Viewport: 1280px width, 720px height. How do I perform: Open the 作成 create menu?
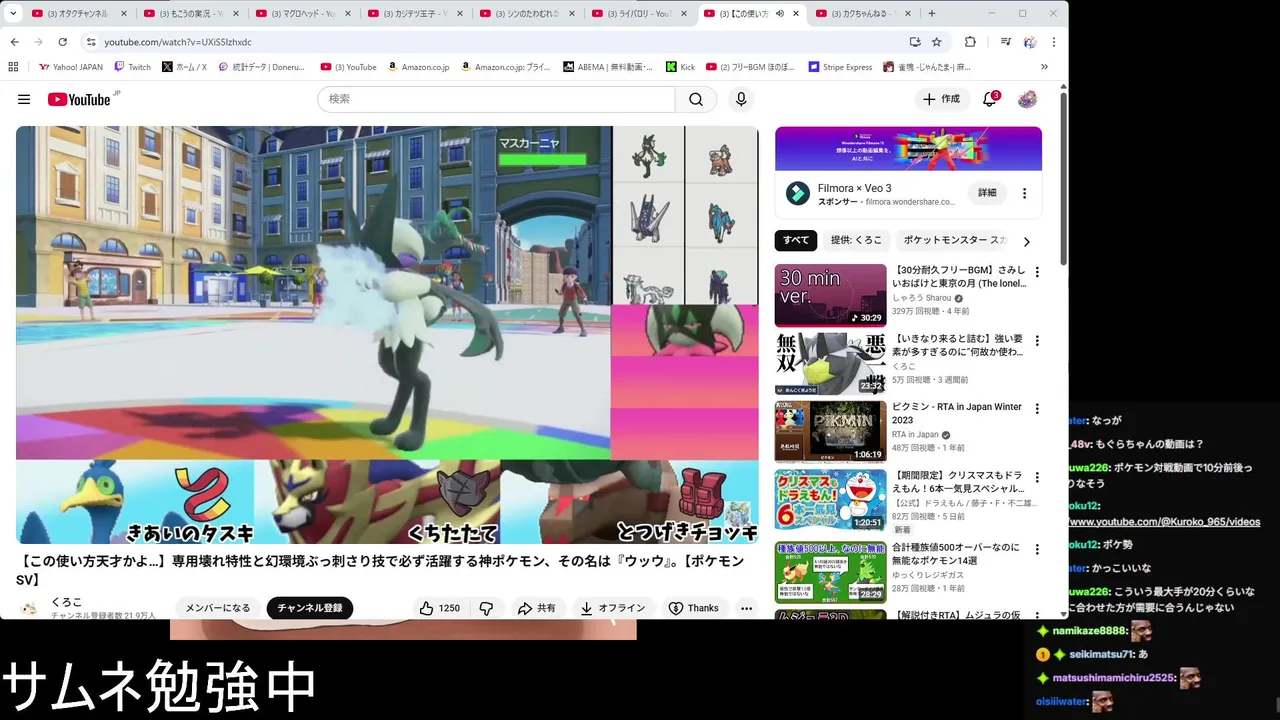click(941, 99)
